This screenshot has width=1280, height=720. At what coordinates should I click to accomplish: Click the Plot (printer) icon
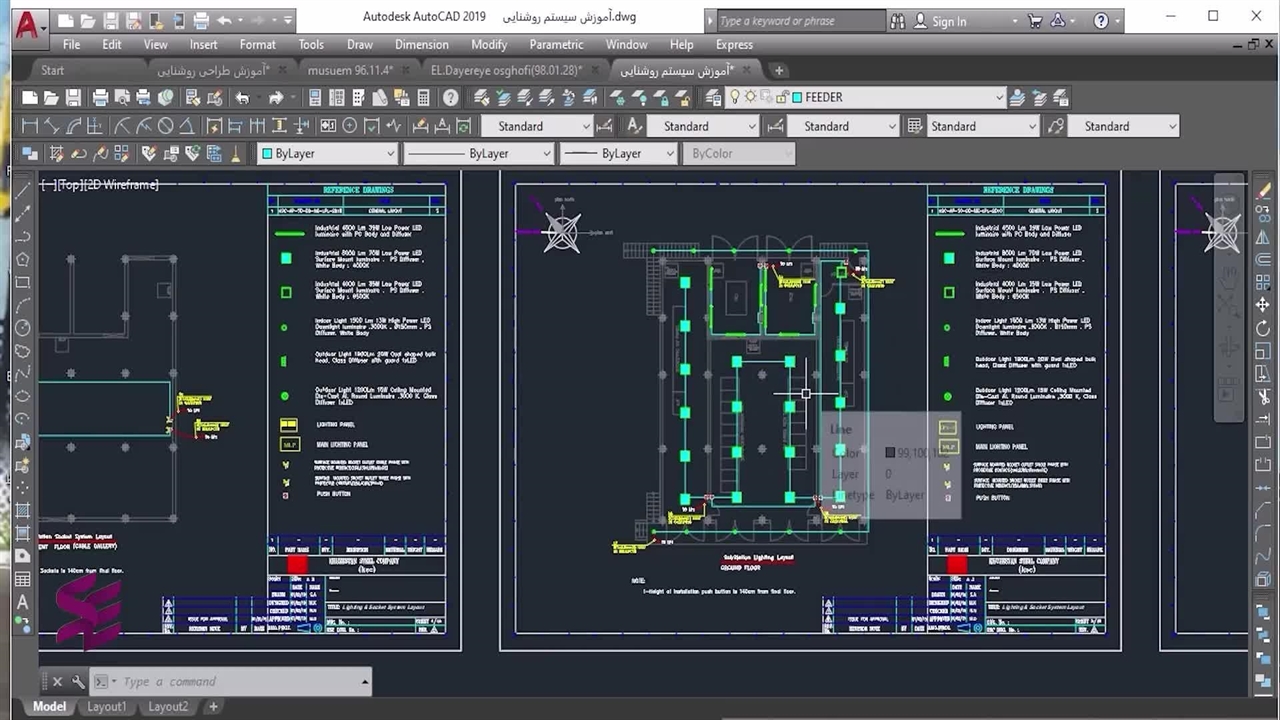click(100, 97)
